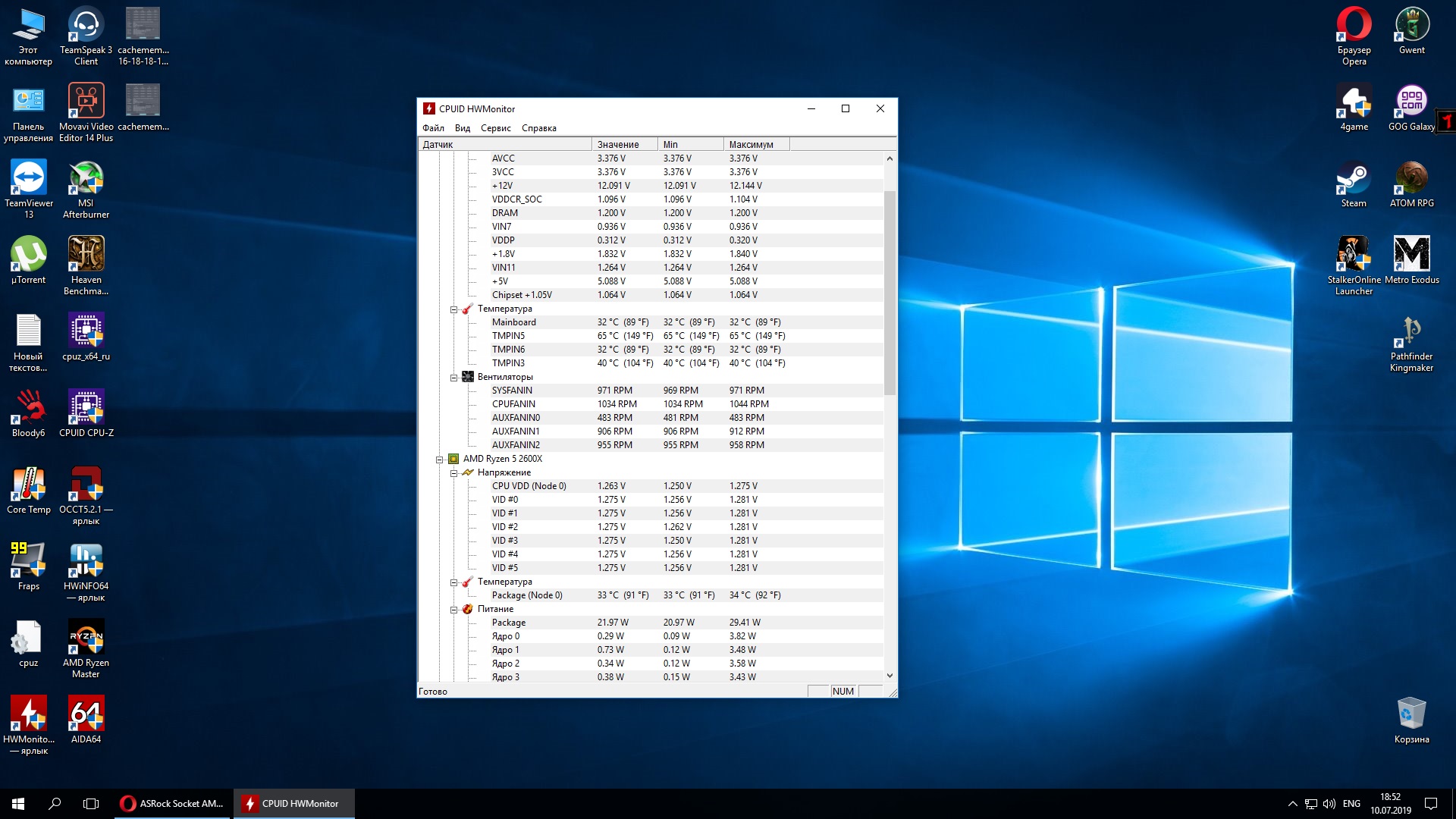Collapse the Вентиляторы fans section
The height and width of the screenshot is (819, 1456).
453,378
